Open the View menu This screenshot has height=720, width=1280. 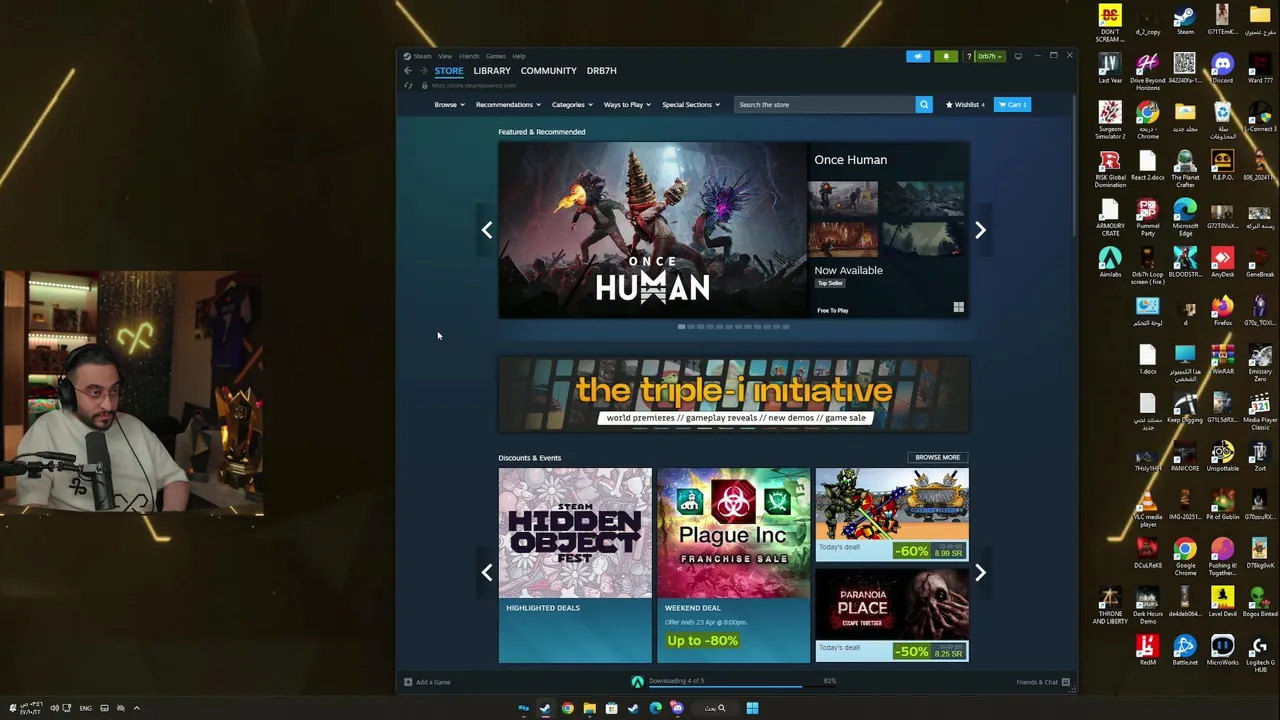point(445,56)
